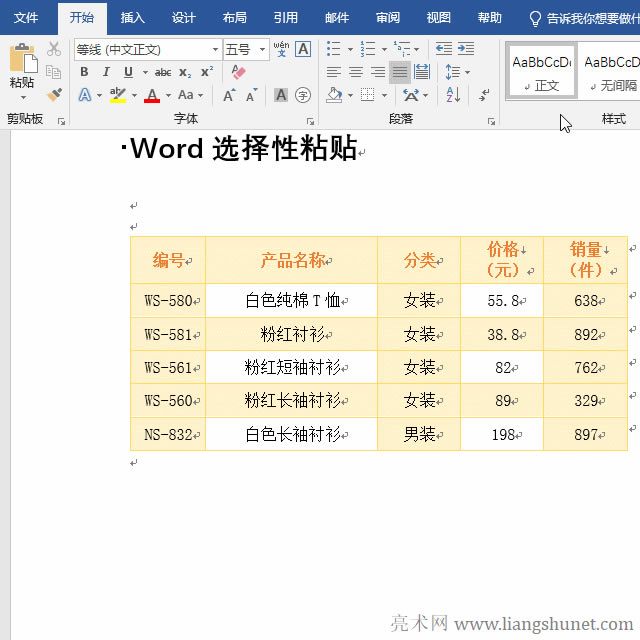The height and width of the screenshot is (640, 640).
Task: Toggle italic formatting
Action: point(106,72)
